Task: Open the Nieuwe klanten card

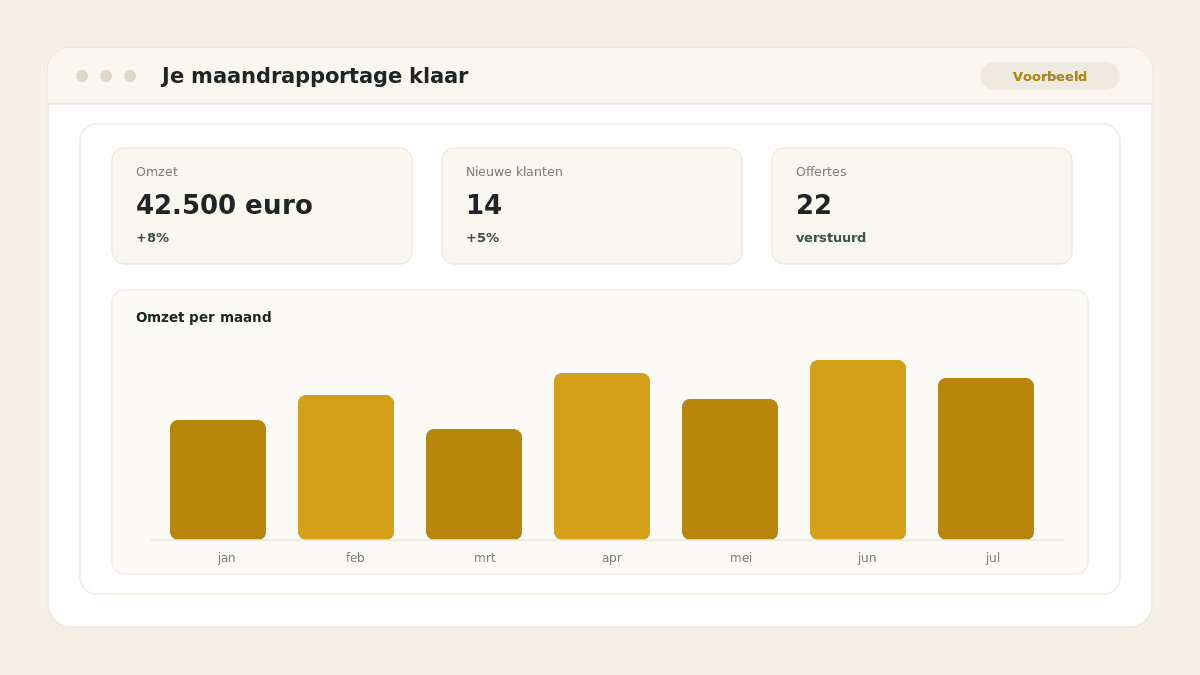Action: point(592,206)
